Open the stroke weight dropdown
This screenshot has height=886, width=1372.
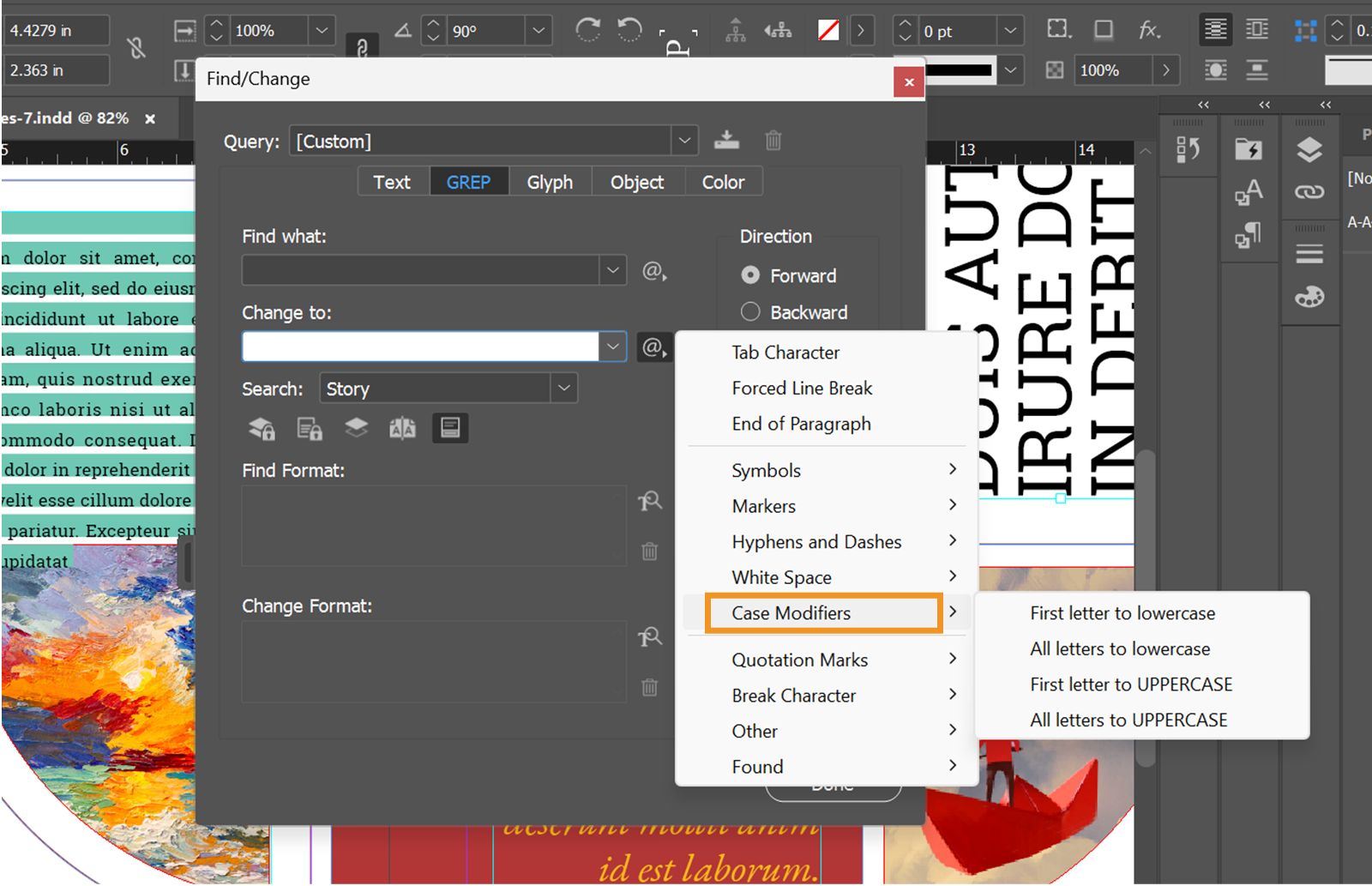[x=1011, y=30]
